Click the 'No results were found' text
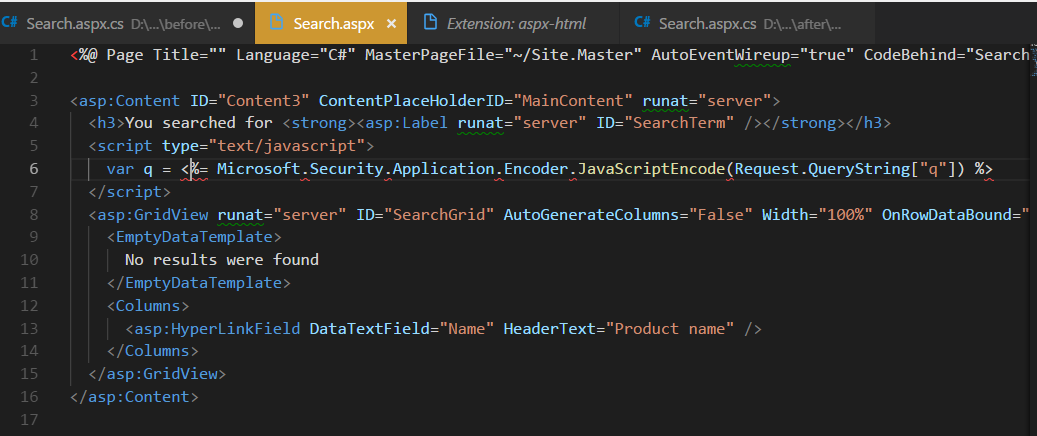This screenshot has width=1037, height=436. (x=221, y=259)
